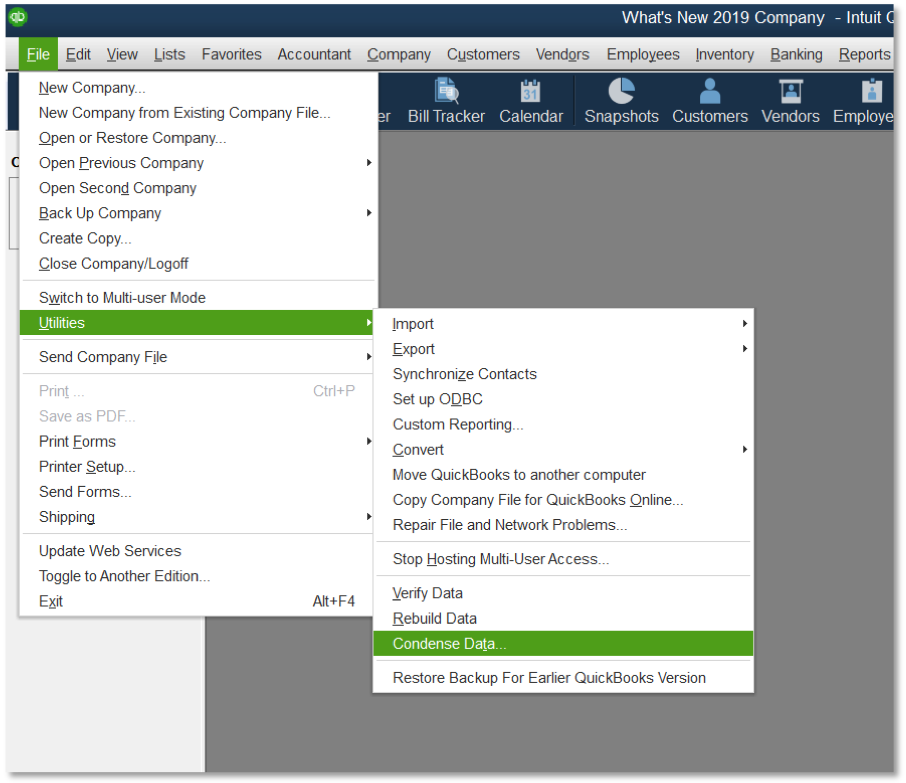This screenshot has height=783, width=906.
Task: Click Stop Hosting Multi-User Access
Action: click(x=563, y=559)
